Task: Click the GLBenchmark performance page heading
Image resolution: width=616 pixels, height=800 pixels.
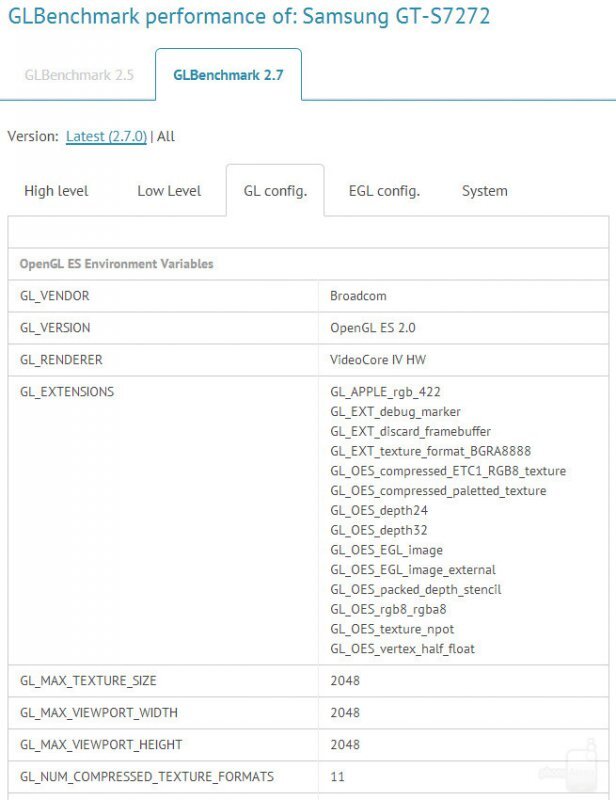Action: click(x=249, y=17)
